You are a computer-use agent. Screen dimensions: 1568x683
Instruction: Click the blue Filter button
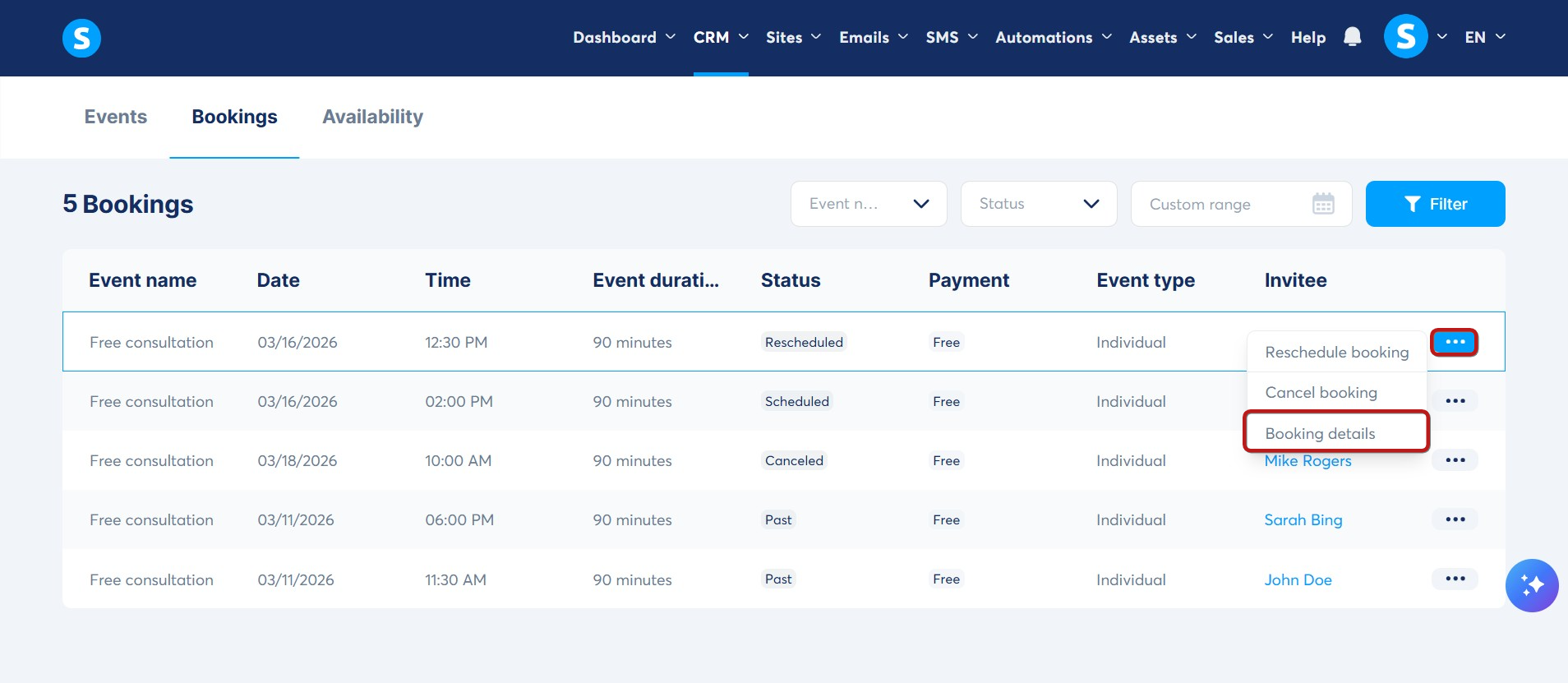point(1435,204)
